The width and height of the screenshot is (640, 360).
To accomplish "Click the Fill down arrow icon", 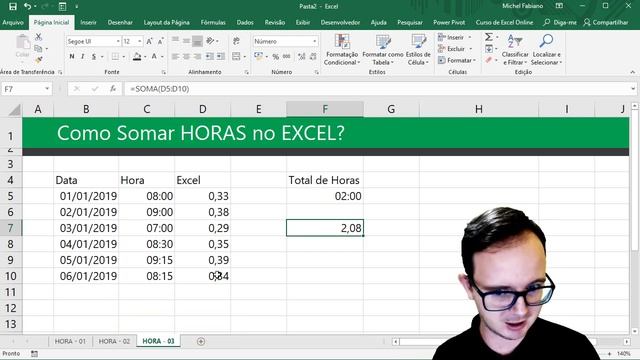I will pos(489,49).
